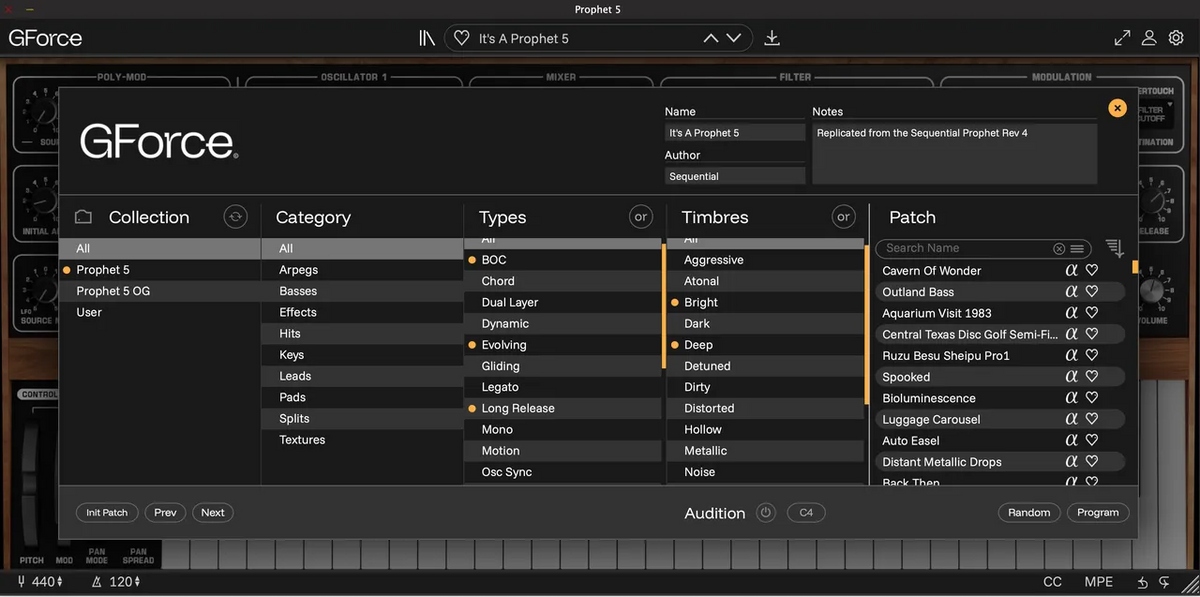This screenshot has width=1200, height=597.
Task: Adjust the 440 tuning stepper
Action: [60, 582]
